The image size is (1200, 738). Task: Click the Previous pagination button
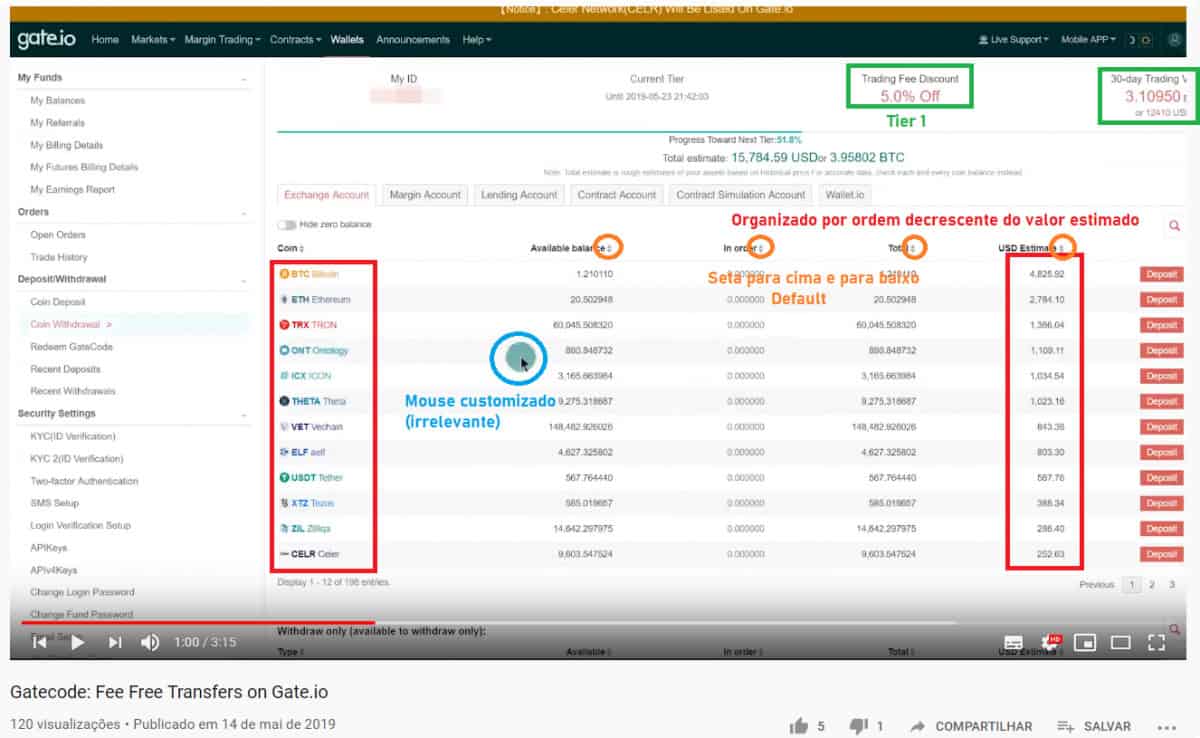click(1096, 585)
